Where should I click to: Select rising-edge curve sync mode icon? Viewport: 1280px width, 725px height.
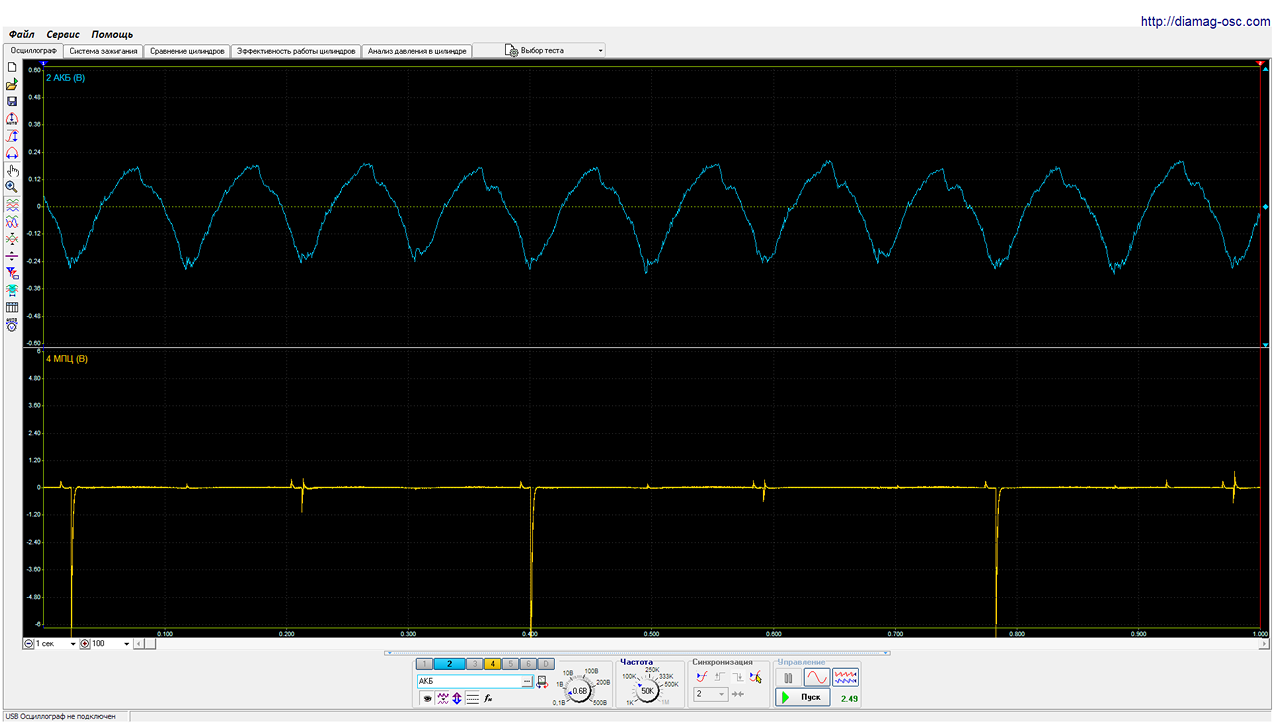[x=701, y=677]
